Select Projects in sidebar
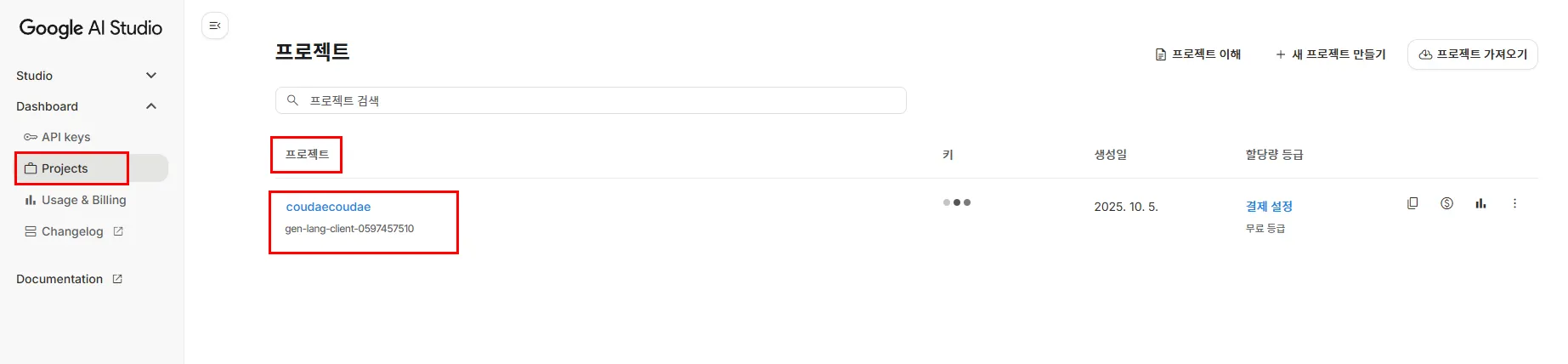This screenshot has height=364, width=1568. click(65, 168)
